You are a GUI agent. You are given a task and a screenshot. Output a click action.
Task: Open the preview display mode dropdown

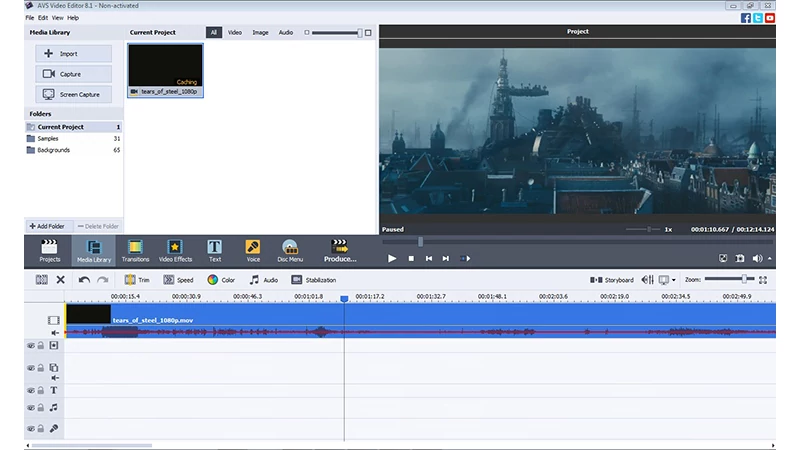[x=673, y=280]
